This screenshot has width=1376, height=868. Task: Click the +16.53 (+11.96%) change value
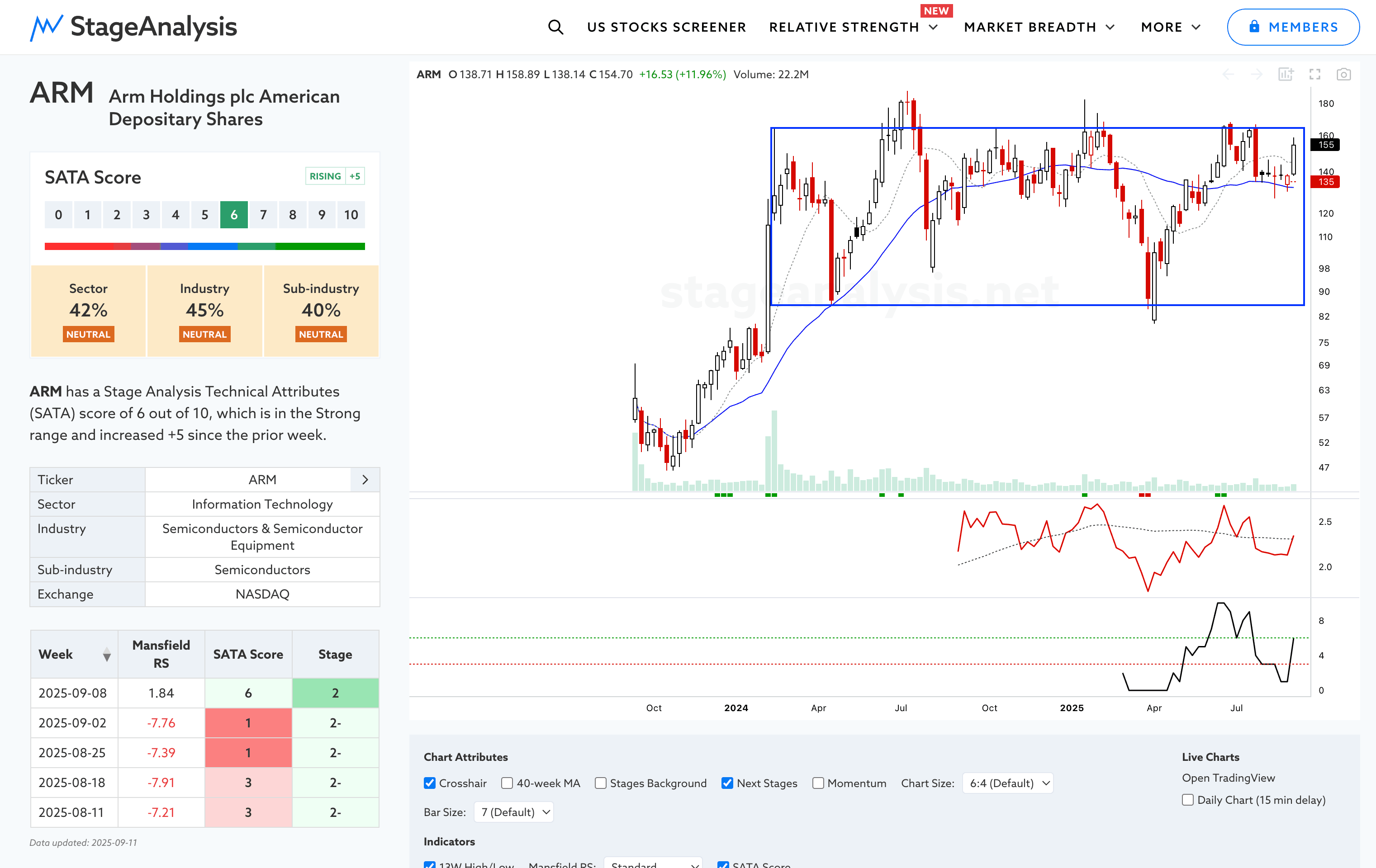[x=682, y=74]
